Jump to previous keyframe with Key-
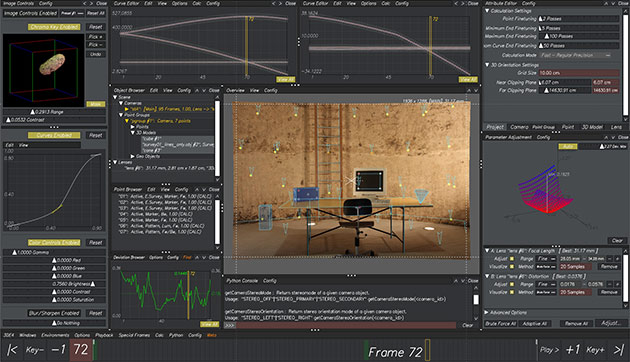Screen dimensions: 630x362 35,350
